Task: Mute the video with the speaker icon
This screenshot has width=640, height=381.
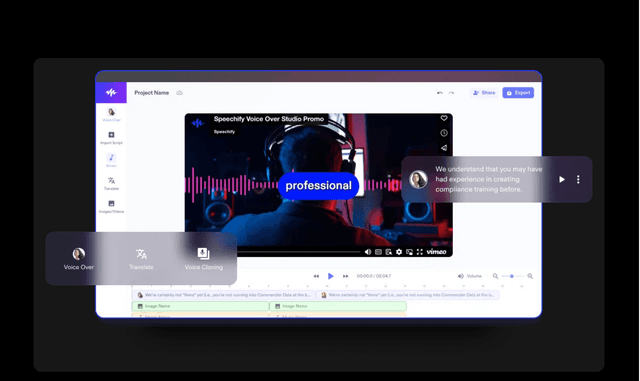Action: pyautogui.click(x=368, y=252)
